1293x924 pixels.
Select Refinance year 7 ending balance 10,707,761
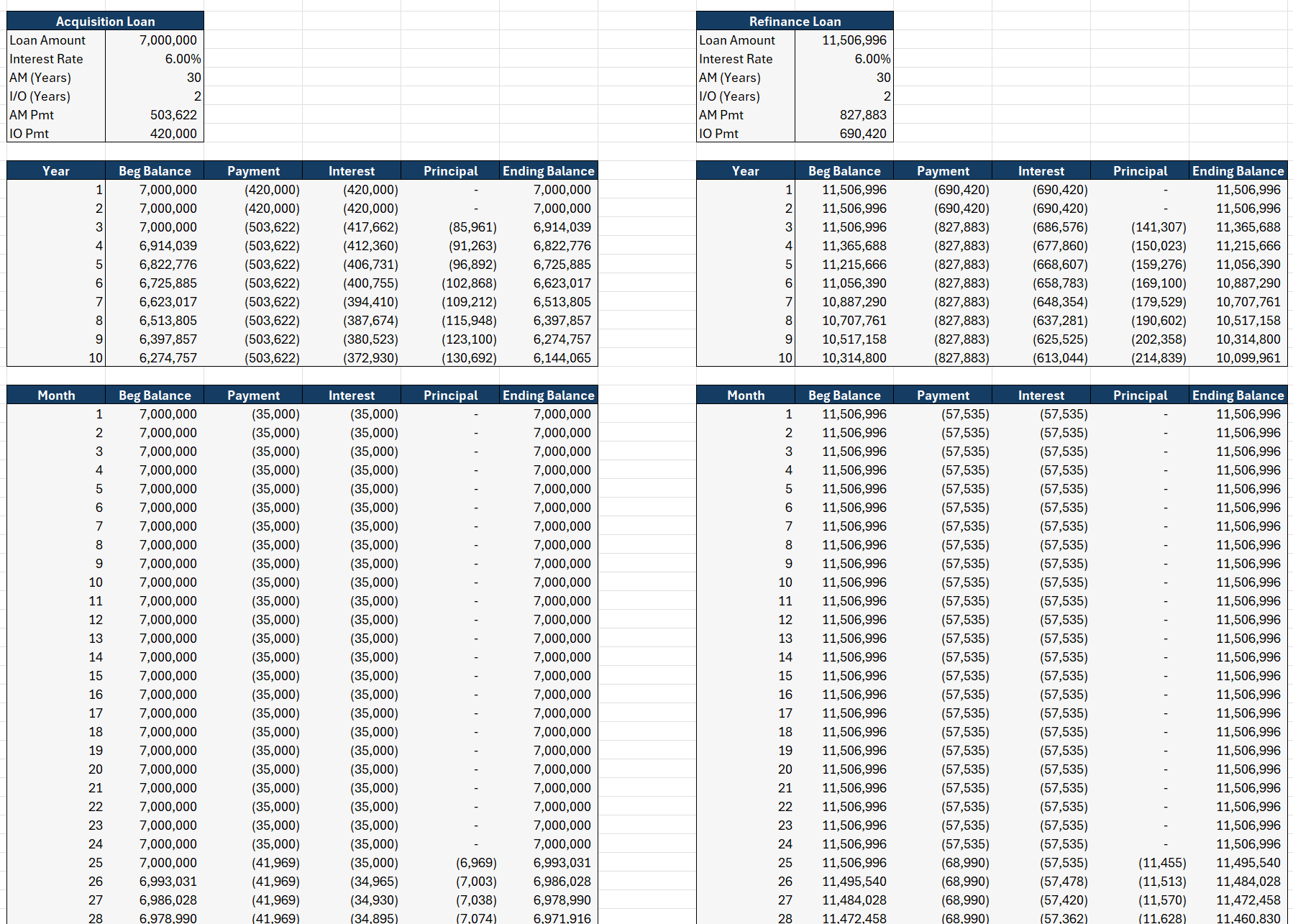point(1238,302)
